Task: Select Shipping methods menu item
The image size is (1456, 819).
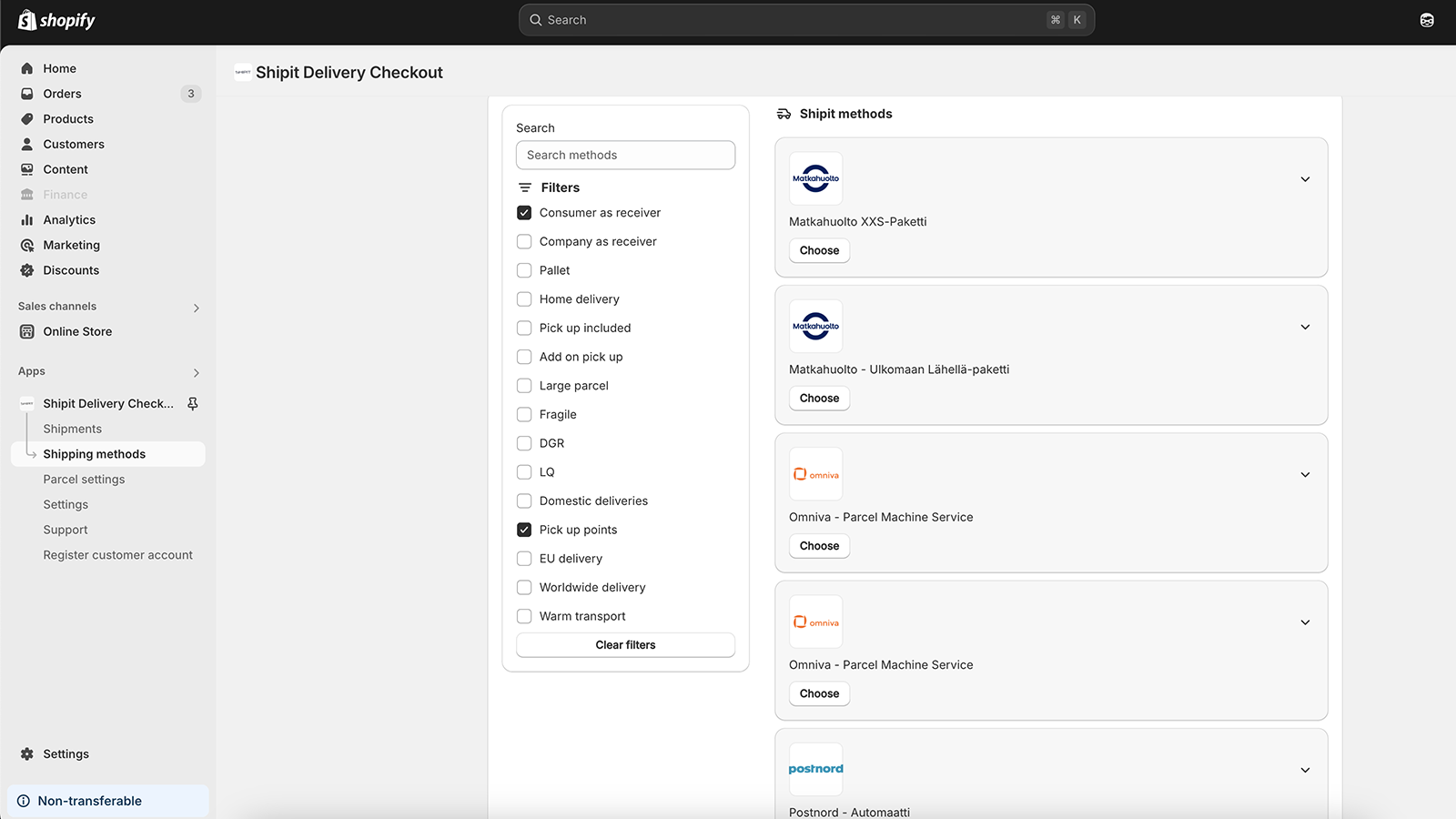Action: 108,454
